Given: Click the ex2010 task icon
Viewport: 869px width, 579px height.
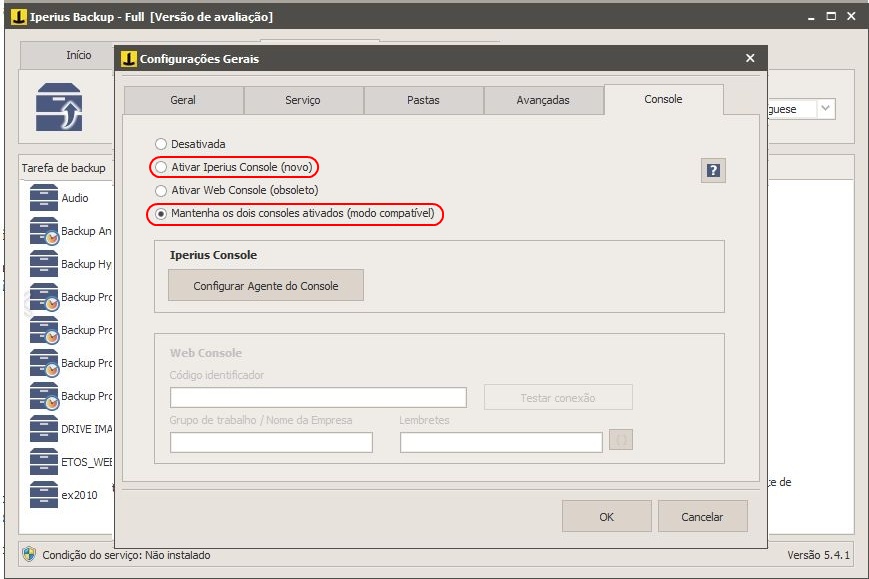Looking at the screenshot, I should pyautogui.click(x=44, y=495).
